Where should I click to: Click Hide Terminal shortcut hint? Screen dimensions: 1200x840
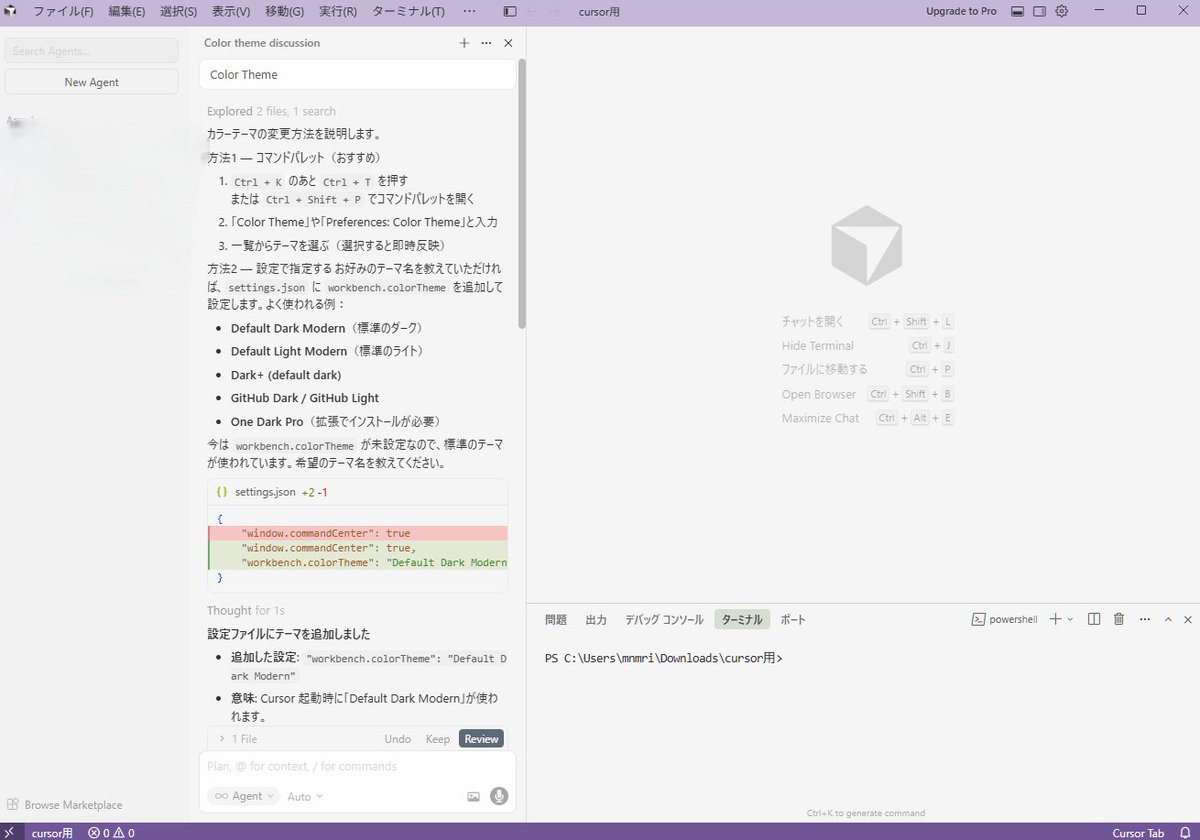pyautogui.click(x=868, y=346)
